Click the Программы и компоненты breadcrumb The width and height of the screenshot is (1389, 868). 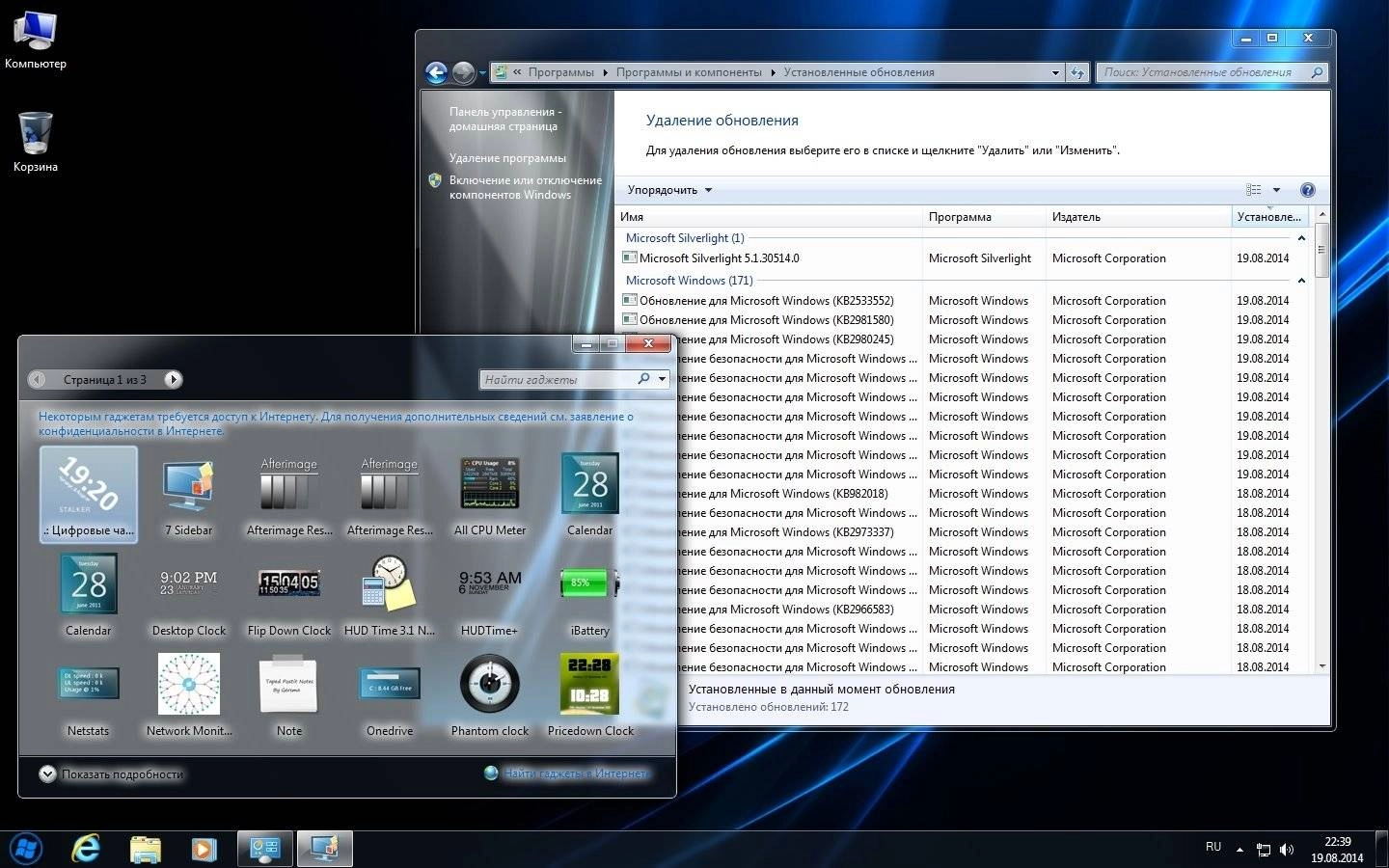click(x=689, y=72)
